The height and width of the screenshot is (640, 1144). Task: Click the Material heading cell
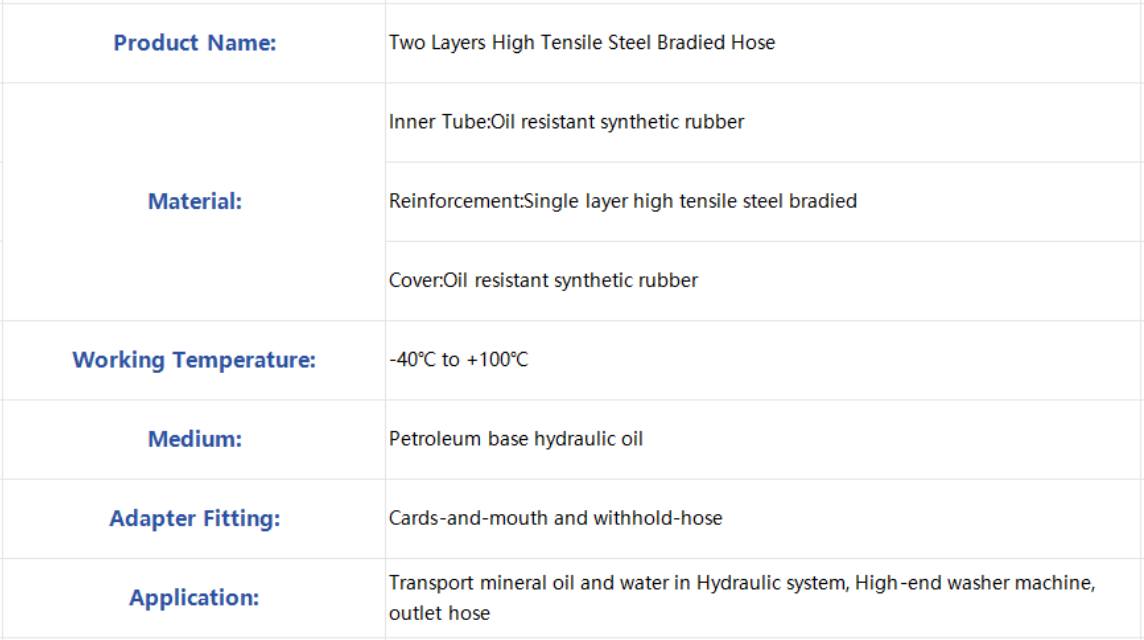pos(194,201)
